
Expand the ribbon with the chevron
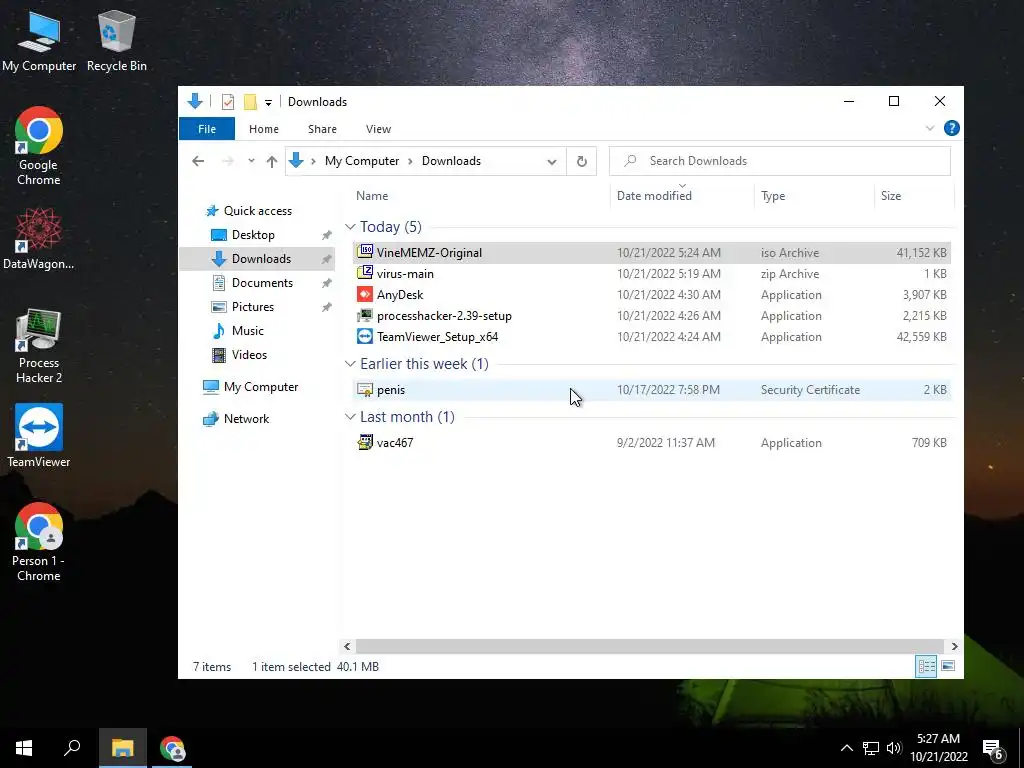tap(930, 128)
